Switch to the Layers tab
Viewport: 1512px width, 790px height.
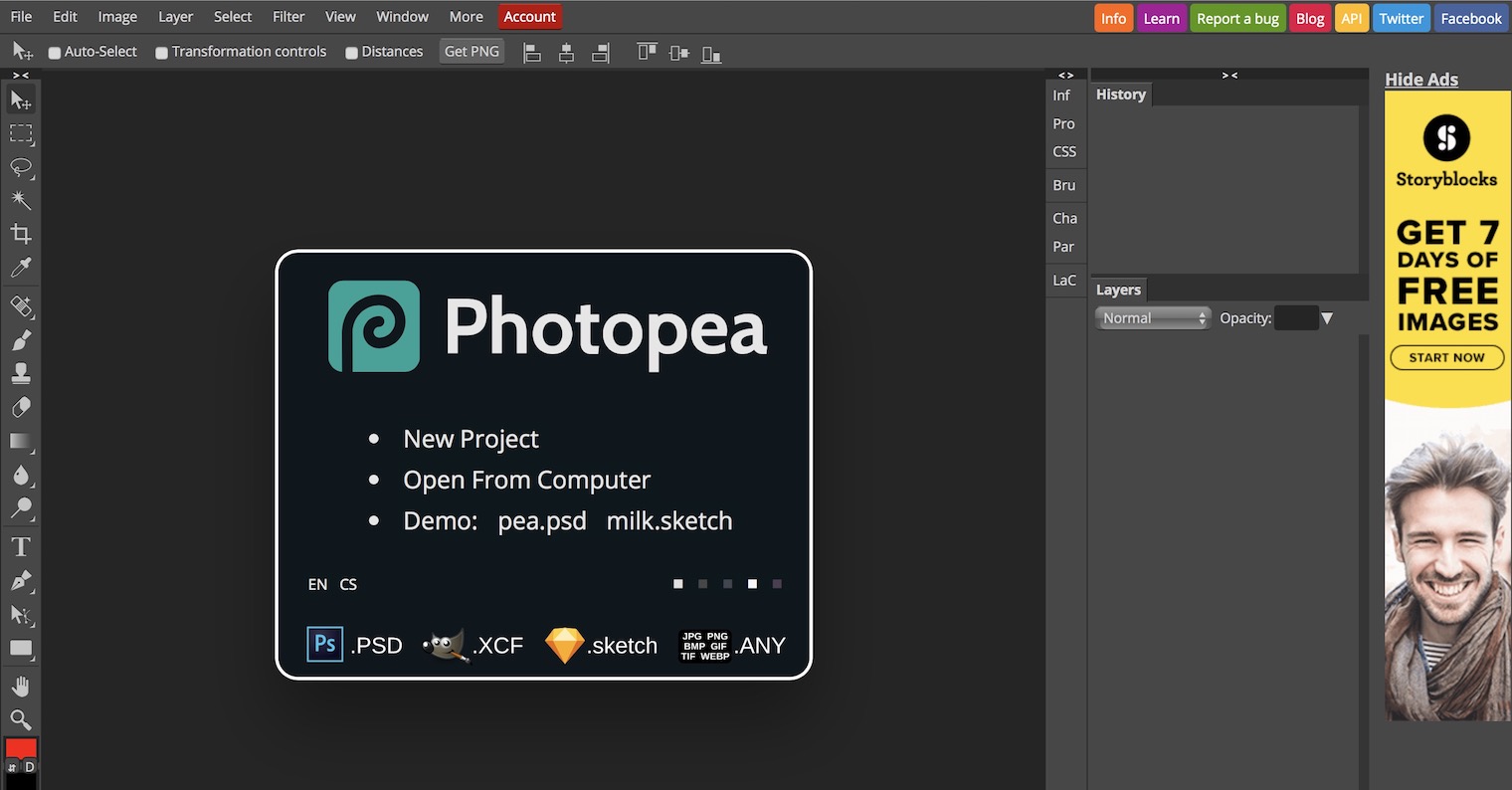(1118, 290)
